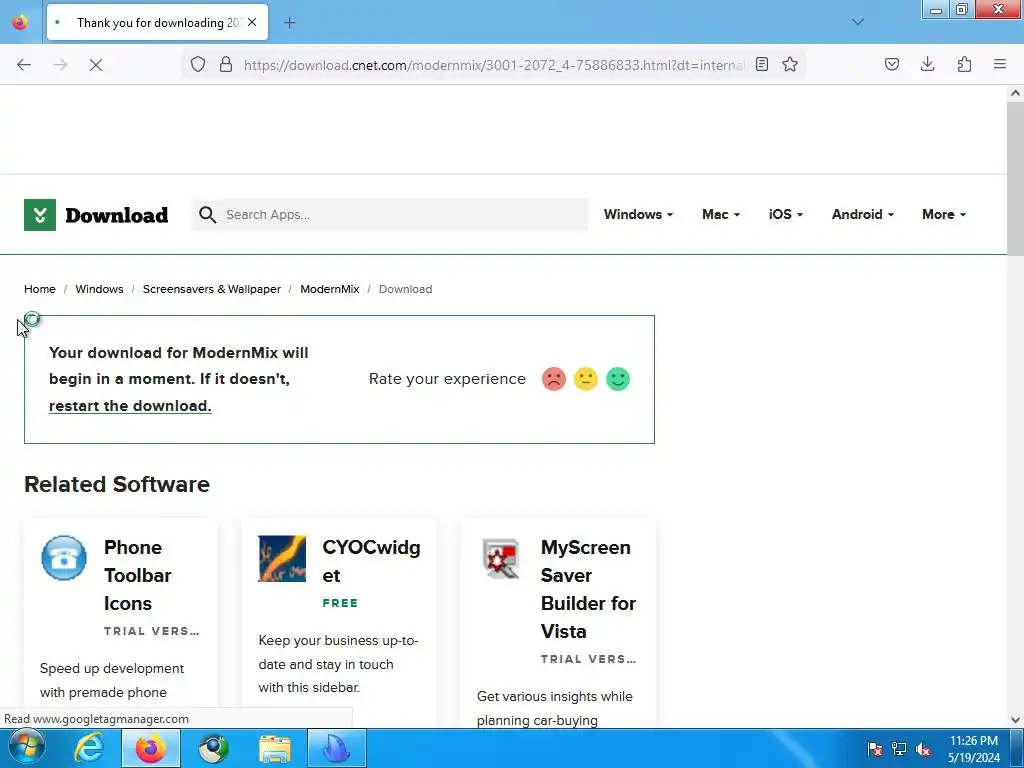The width and height of the screenshot is (1024, 768).
Task: Open the ModernMix breadcrumb link
Action: pyautogui.click(x=330, y=289)
